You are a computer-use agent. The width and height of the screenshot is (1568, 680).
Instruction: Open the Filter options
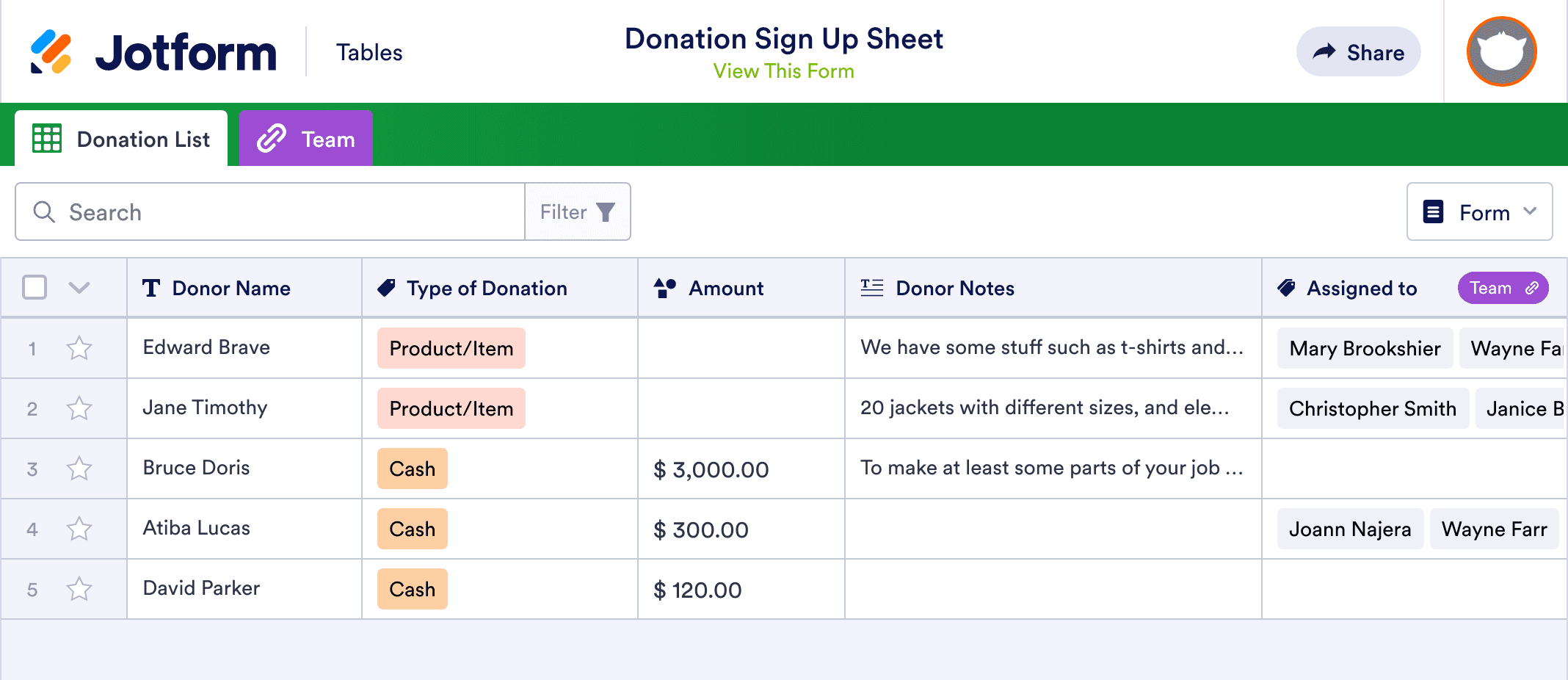[x=577, y=212]
